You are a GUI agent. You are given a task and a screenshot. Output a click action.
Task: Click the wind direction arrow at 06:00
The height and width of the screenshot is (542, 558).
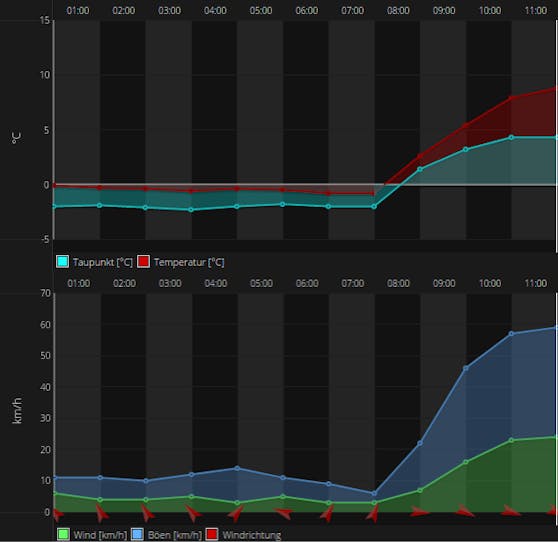pyautogui.click(x=327, y=513)
